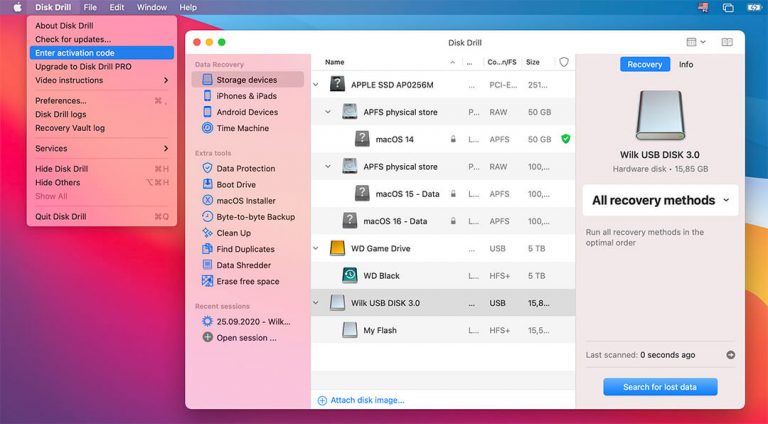Viewport: 768px width, 424px height.
Task: Select macOS 16 - Data volume
Action: pyautogui.click(x=443, y=221)
